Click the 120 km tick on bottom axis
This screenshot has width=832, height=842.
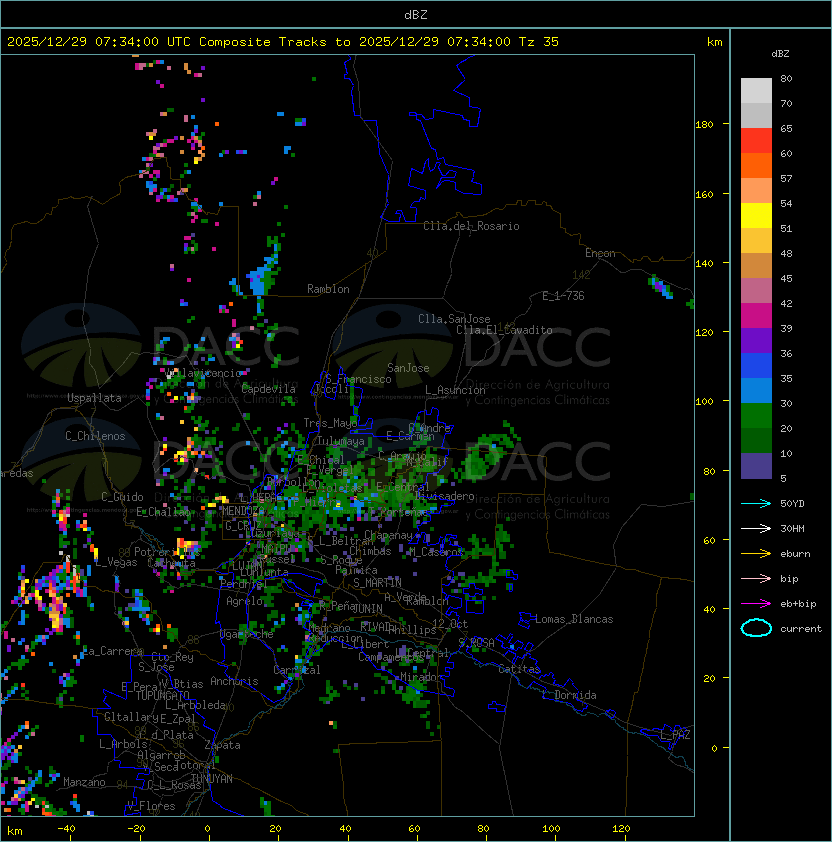pyautogui.click(x=621, y=829)
